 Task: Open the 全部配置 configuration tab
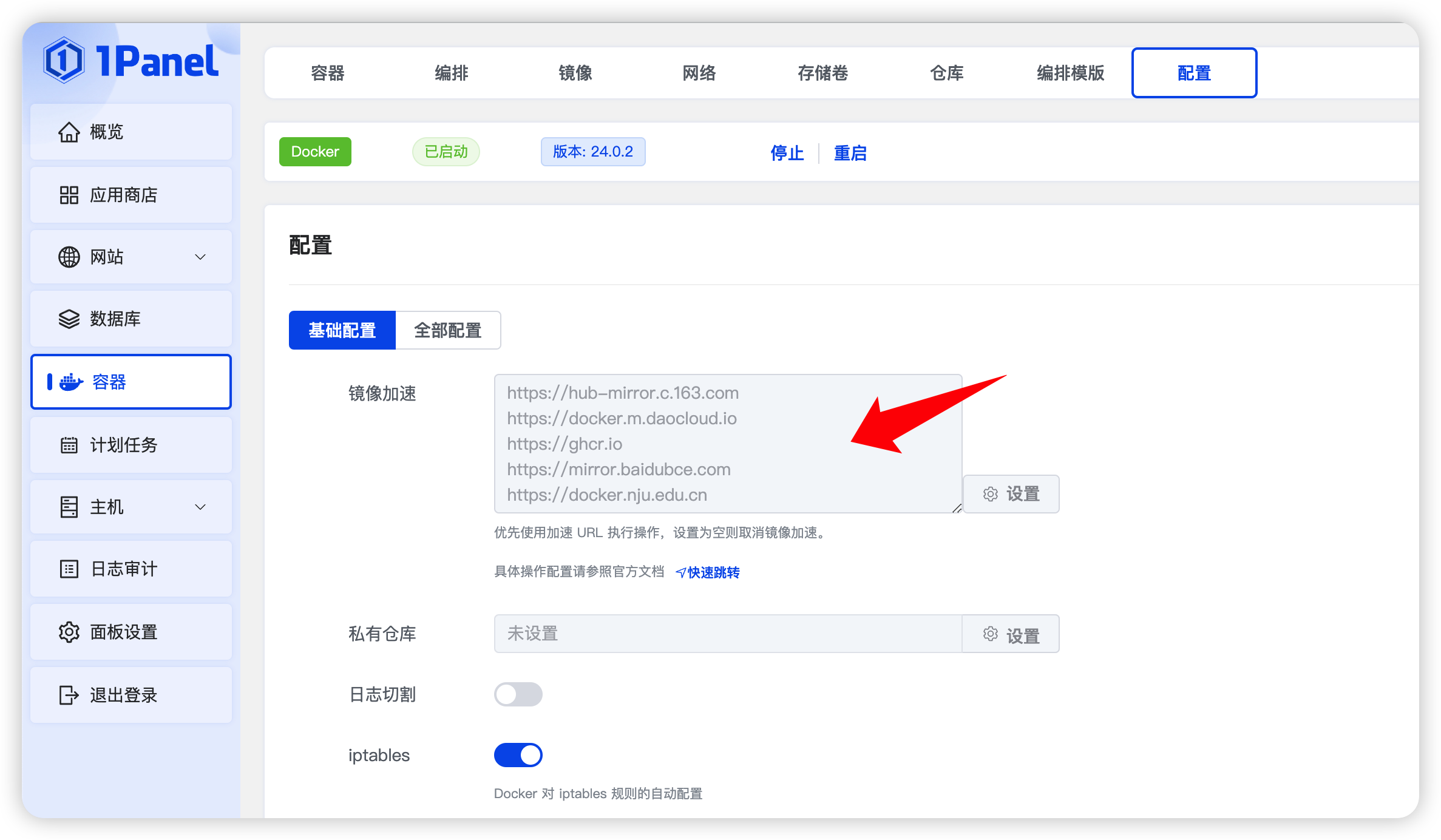[x=448, y=330]
